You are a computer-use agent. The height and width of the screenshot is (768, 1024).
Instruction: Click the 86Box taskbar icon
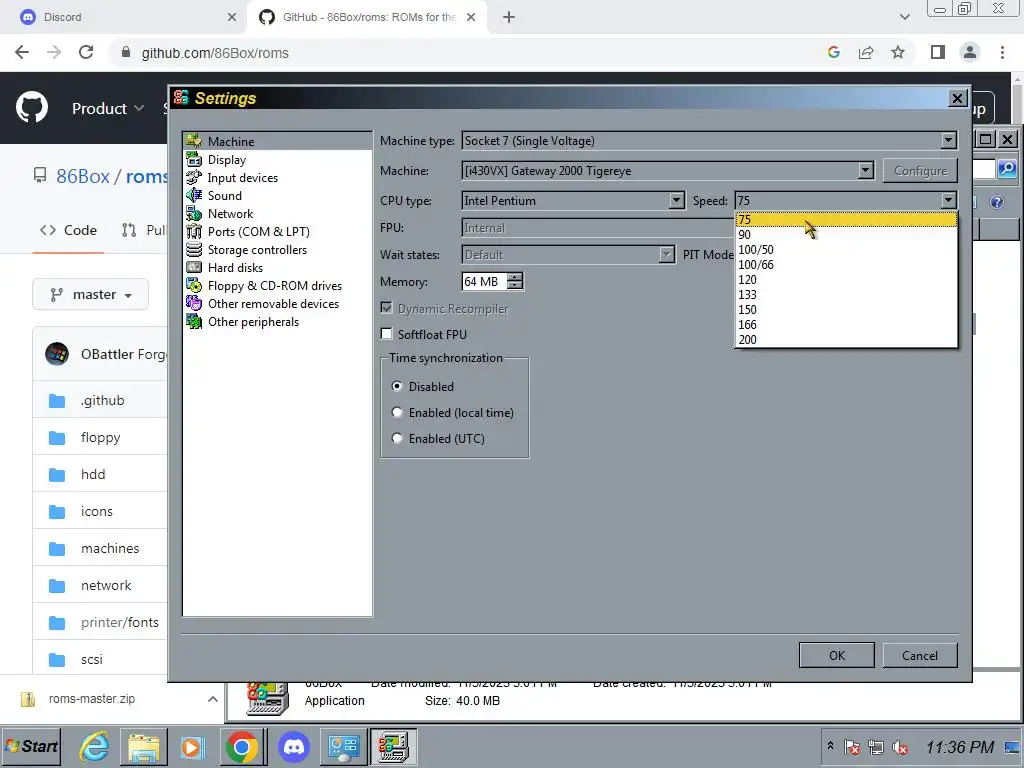point(394,746)
